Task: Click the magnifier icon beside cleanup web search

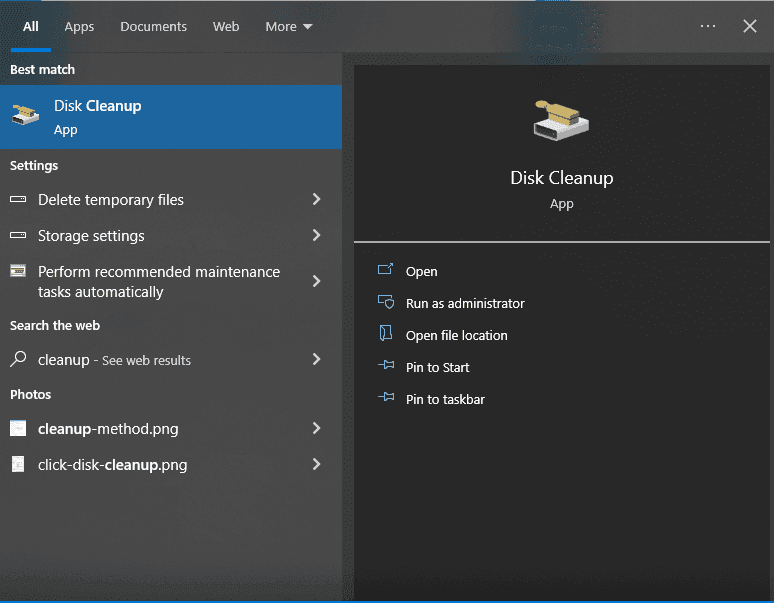Action: coord(18,359)
